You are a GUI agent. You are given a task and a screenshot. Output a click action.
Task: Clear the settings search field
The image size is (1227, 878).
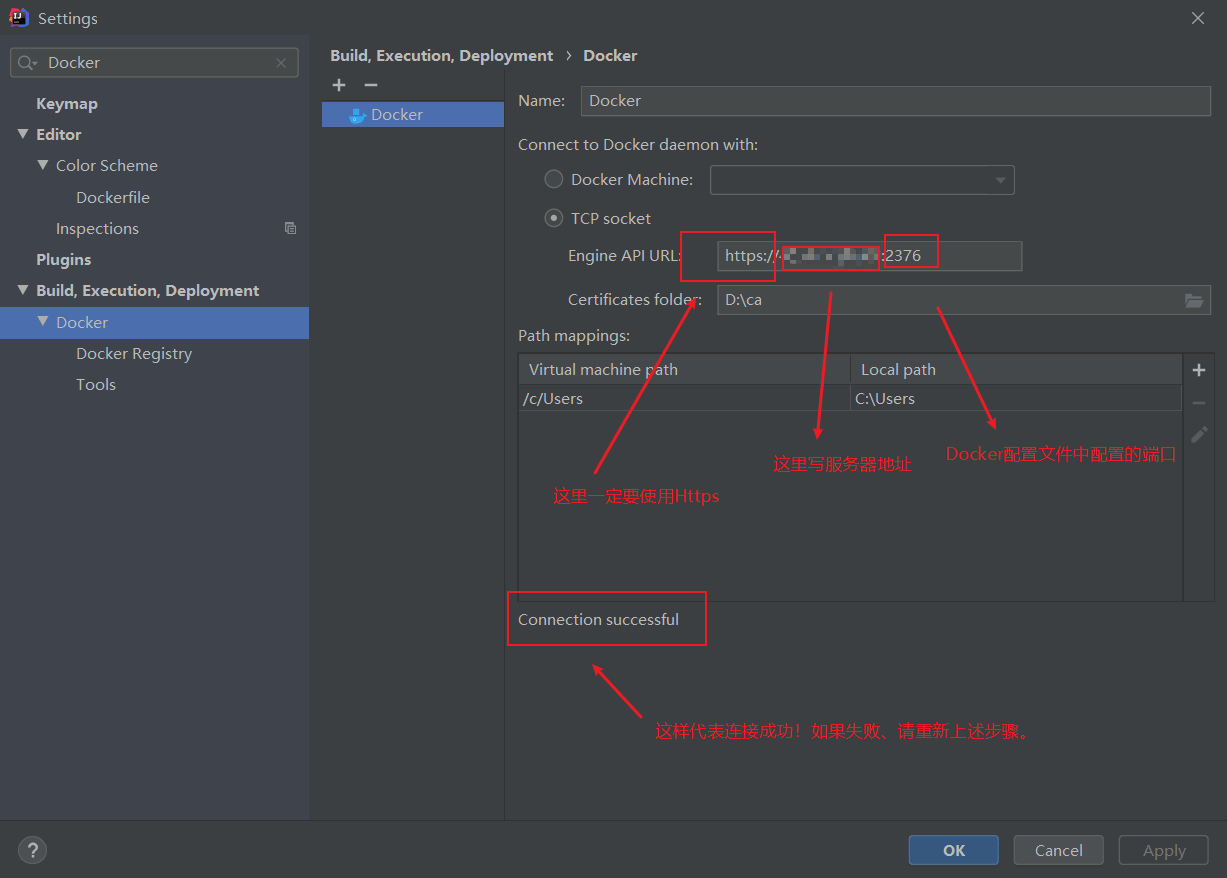coord(281,63)
